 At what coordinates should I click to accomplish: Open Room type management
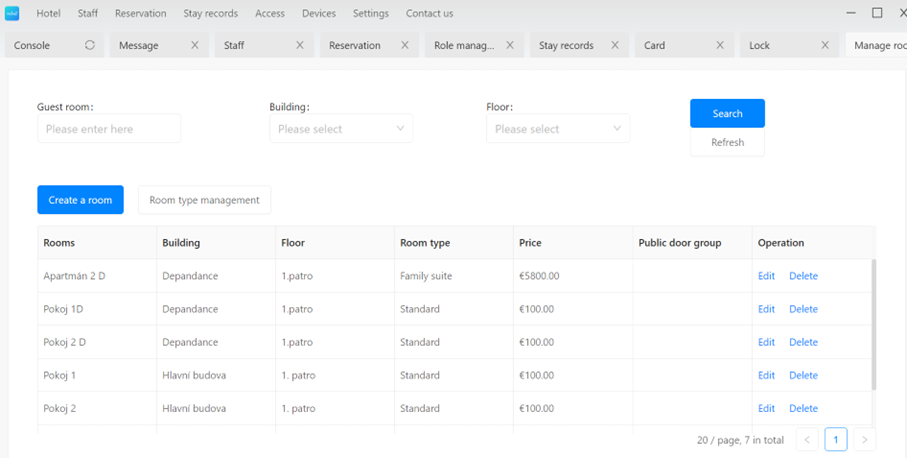[x=204, y=200]
